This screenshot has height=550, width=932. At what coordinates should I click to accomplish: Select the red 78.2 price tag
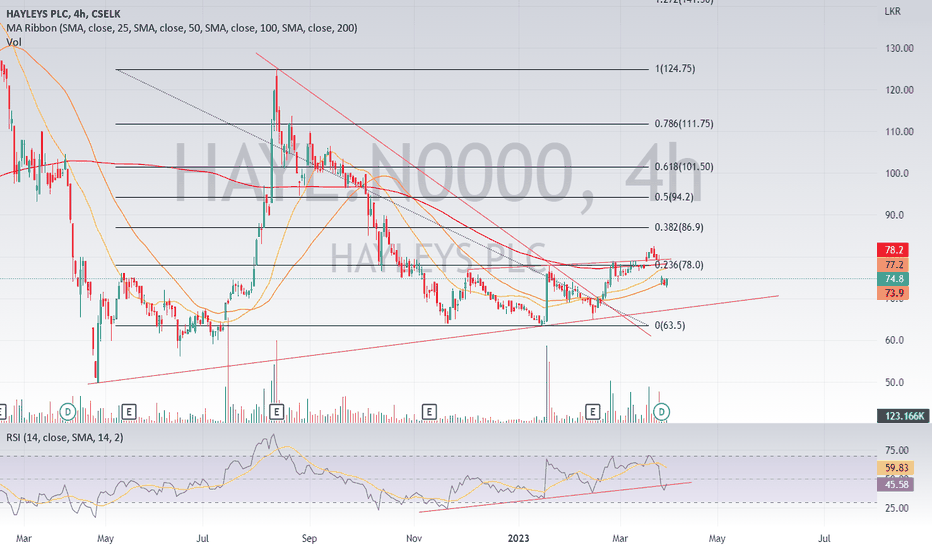coord(893,250)
